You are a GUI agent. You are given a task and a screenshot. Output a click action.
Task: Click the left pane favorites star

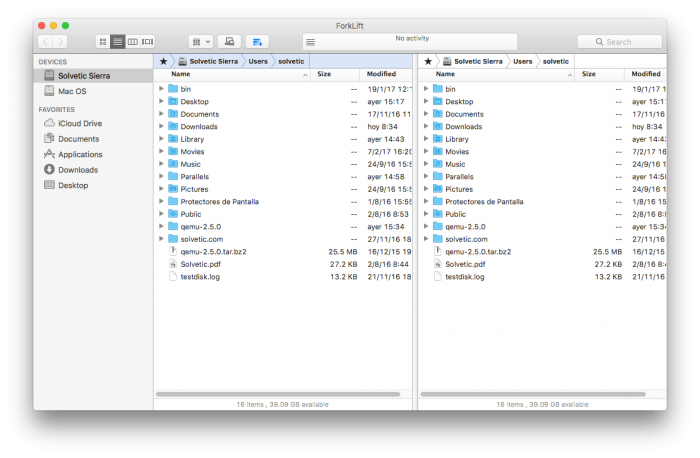163,62
